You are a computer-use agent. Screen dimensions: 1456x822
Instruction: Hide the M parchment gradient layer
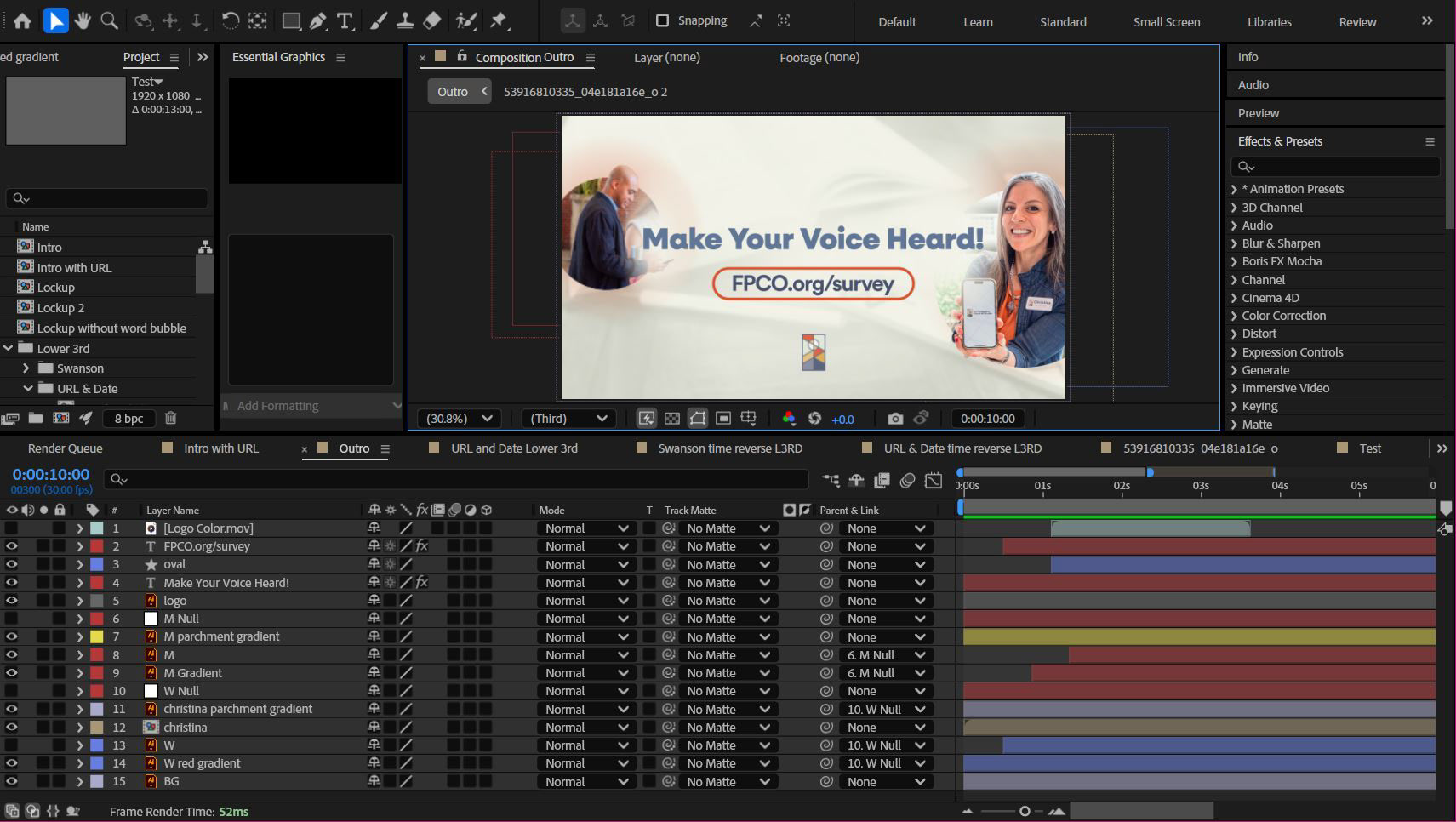point(12,636)
